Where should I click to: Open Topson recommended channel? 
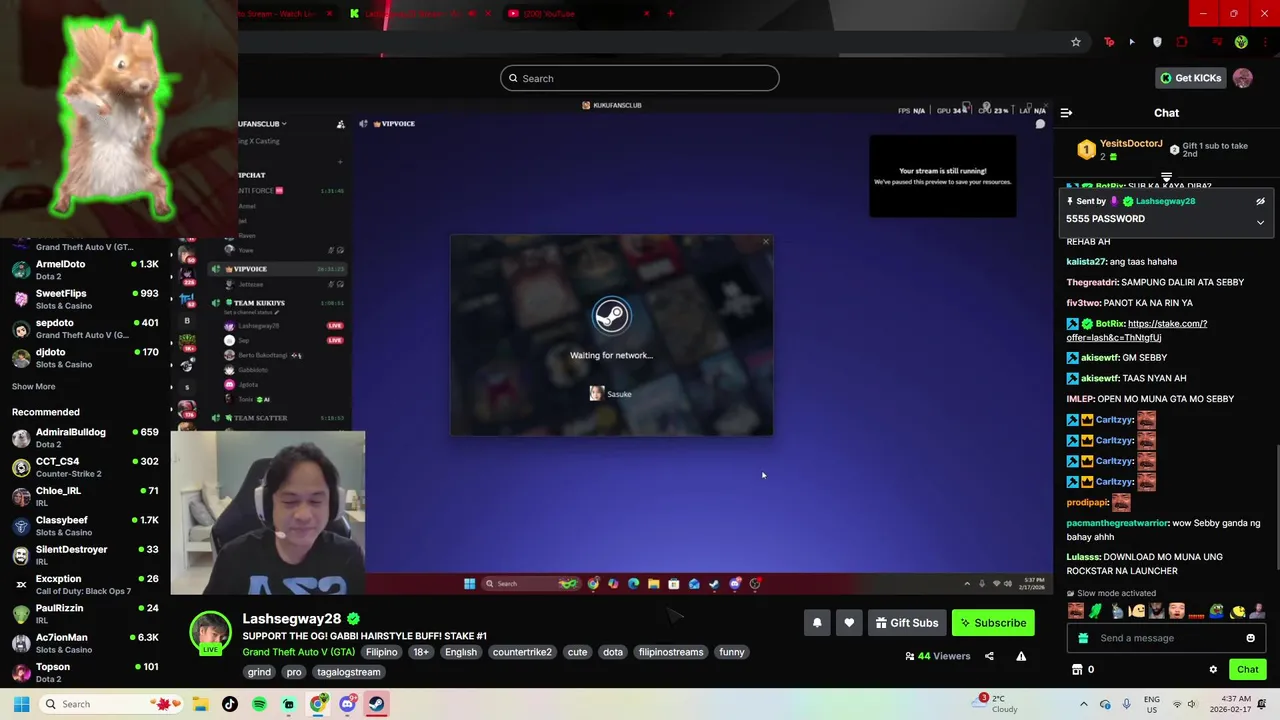85,672
